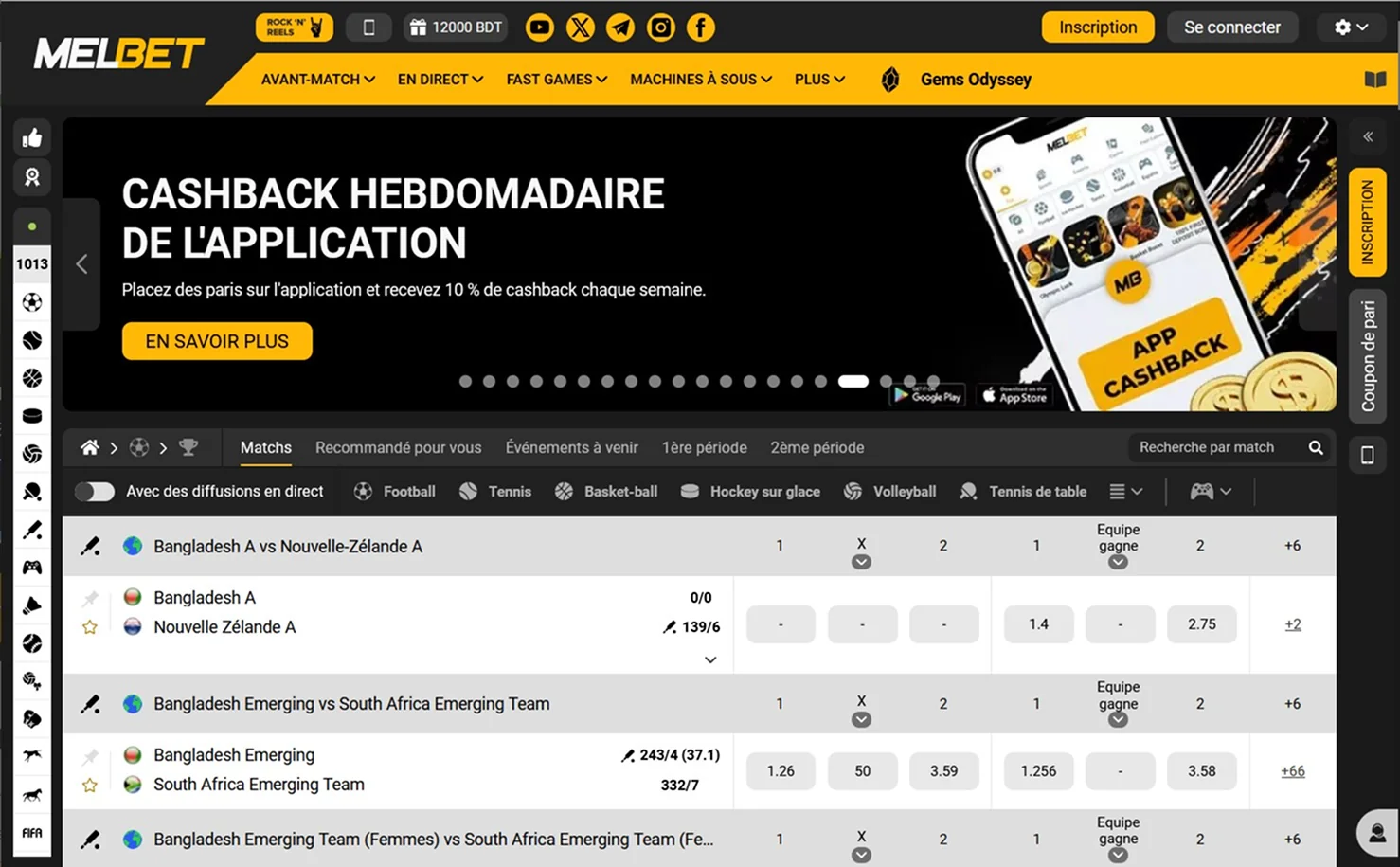Click the Se connecter button
The width and height of the screenshot is (1400, 867).
1232,27
